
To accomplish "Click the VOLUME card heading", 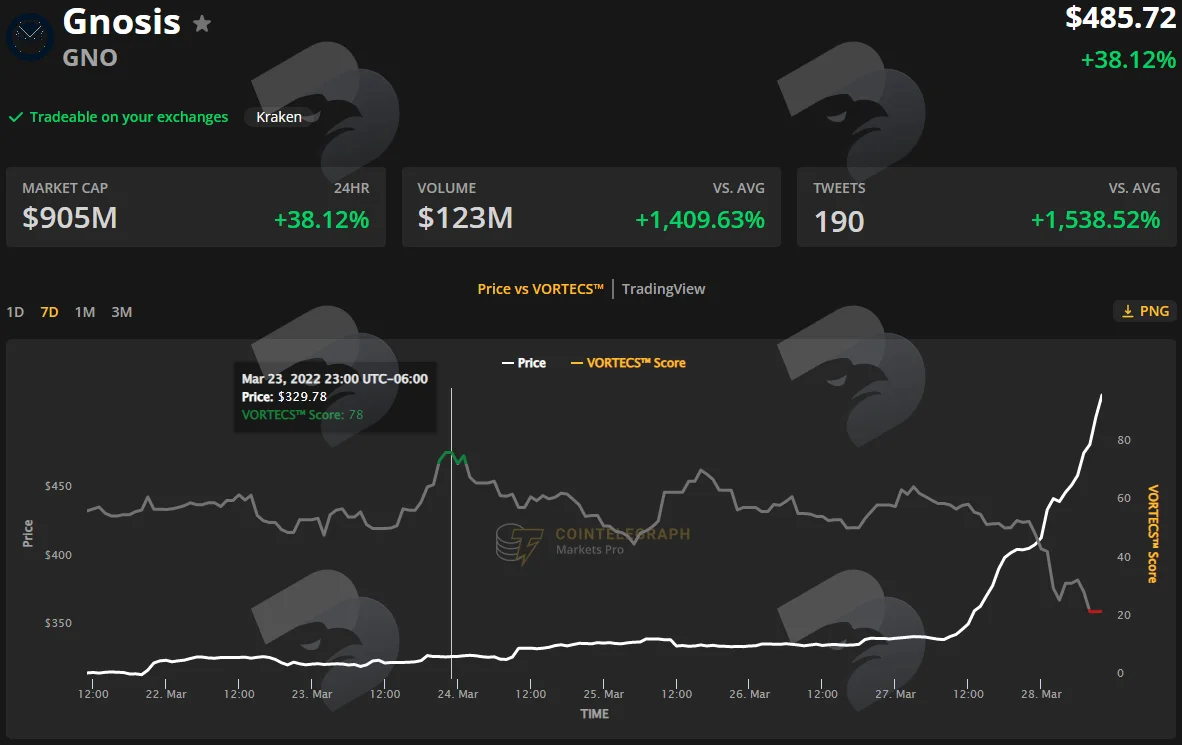I will click(446, 188).
